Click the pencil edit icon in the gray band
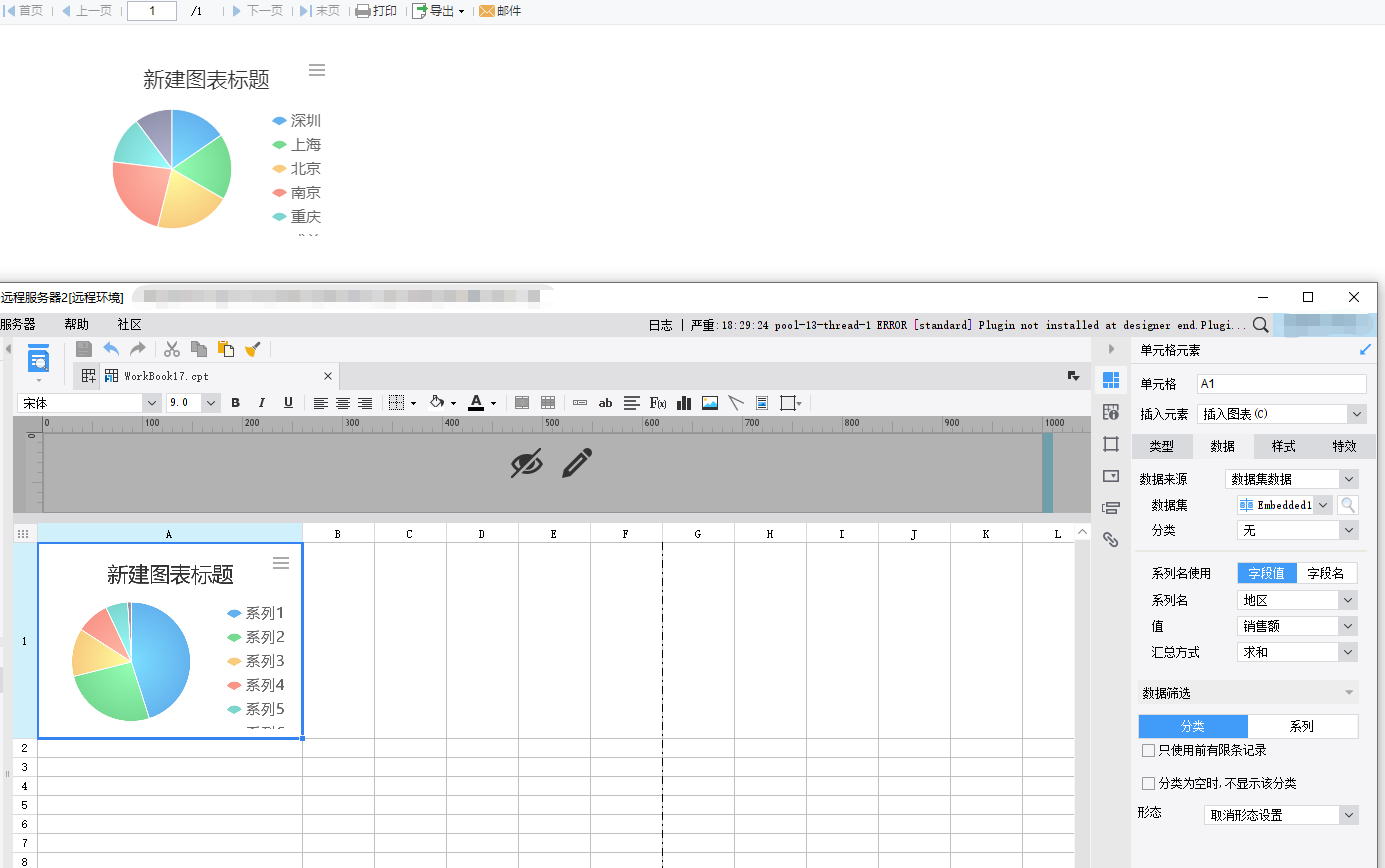 (x=577, y=463)
